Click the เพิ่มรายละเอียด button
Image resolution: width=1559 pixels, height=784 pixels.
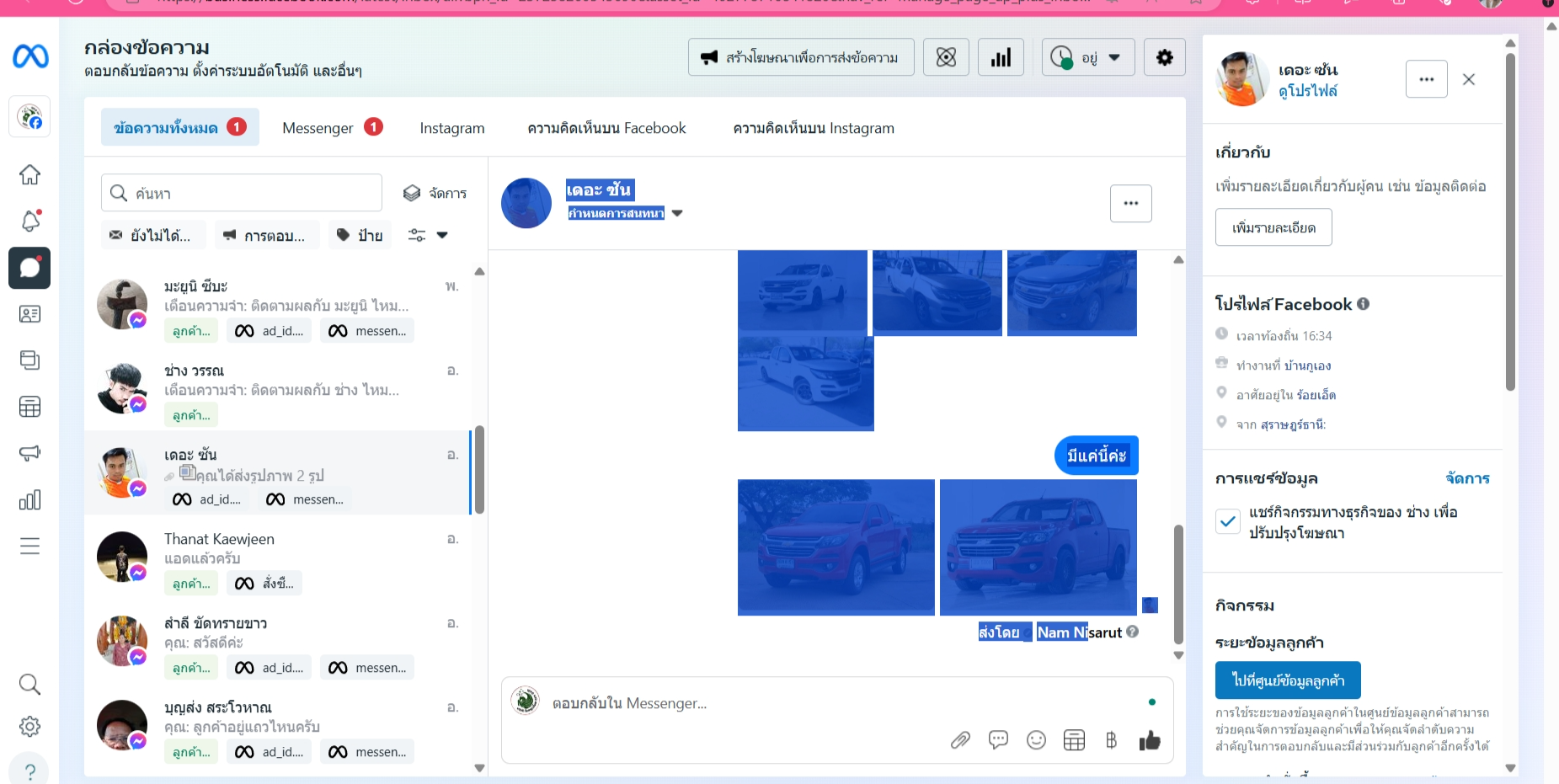[x=1273, y=227]
